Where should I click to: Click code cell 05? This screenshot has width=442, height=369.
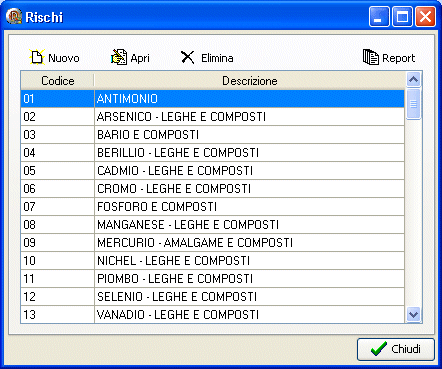pyautogui.click(x=57, y=171)
